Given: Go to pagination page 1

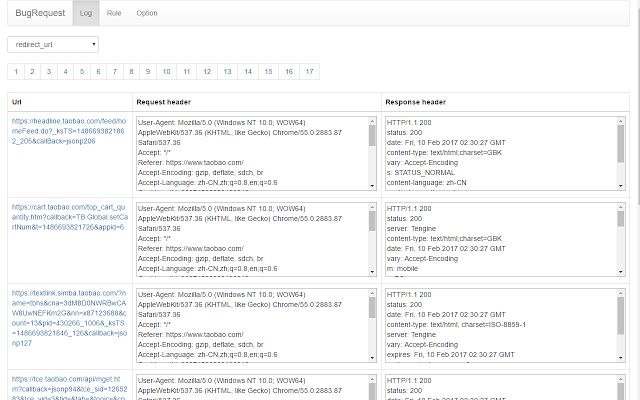Looking at the screenshot, I should 17,72.
